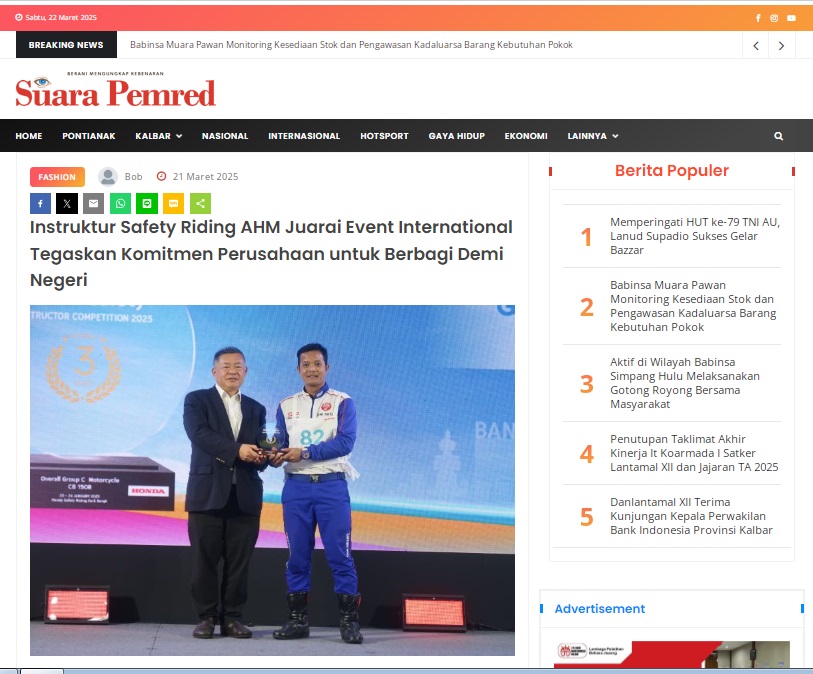This screenshot has height=674, width=813.
Task: Expand the LAINNYA dropdown menu
Action: pos(592,136)
